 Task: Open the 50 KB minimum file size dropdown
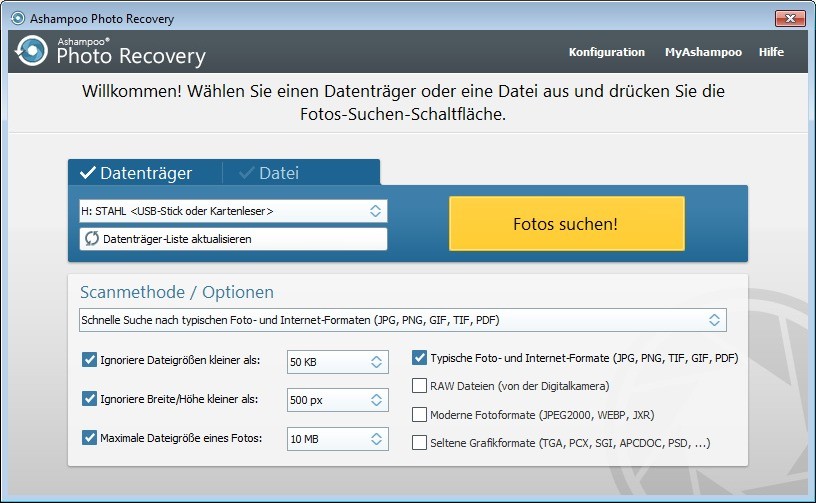[x=337, y=361]
